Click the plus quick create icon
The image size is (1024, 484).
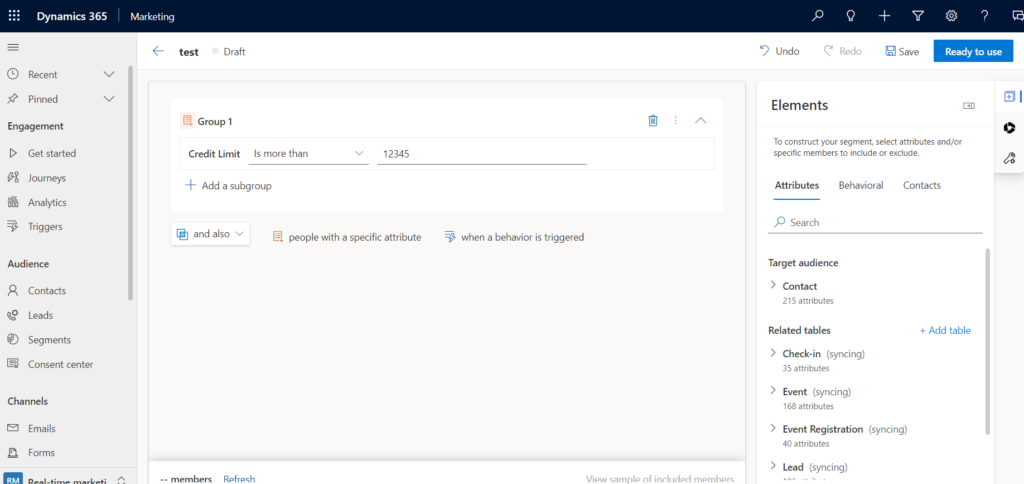[884, 16]
